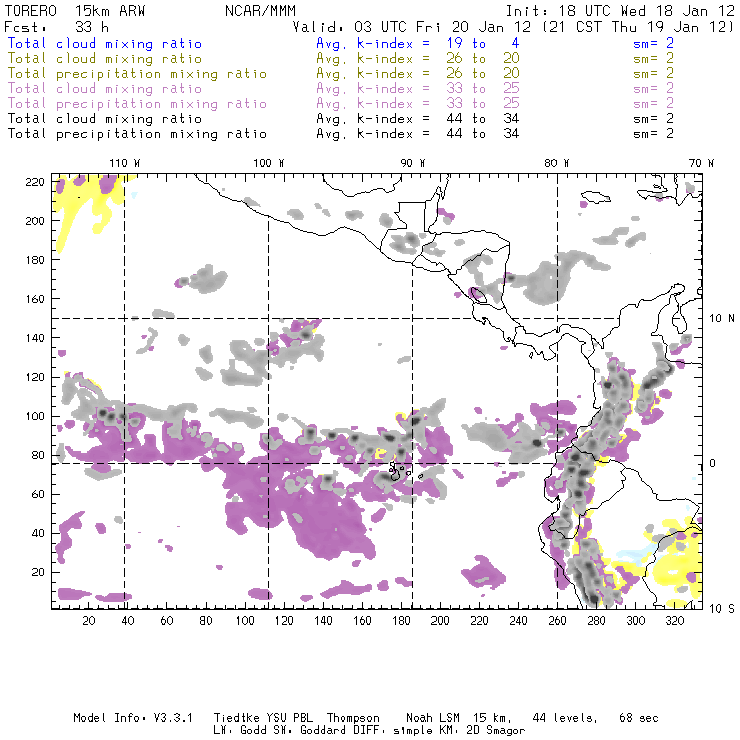Click y-axis tick label '160'
Screen dimensions: 740x740
pyautogui.click(x=35, y=299)
